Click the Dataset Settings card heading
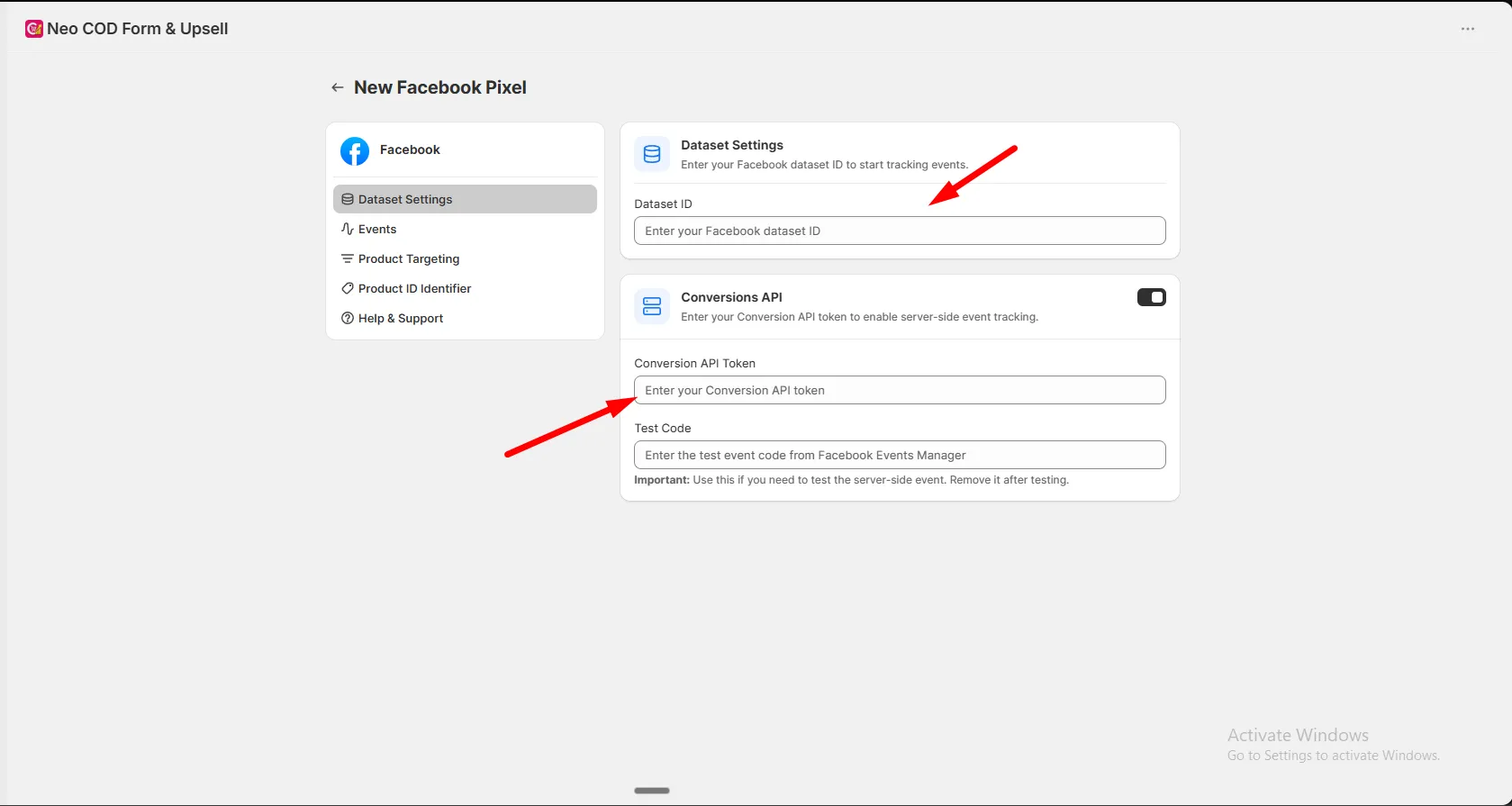The image size is (1512, 806). coord(732,145)
